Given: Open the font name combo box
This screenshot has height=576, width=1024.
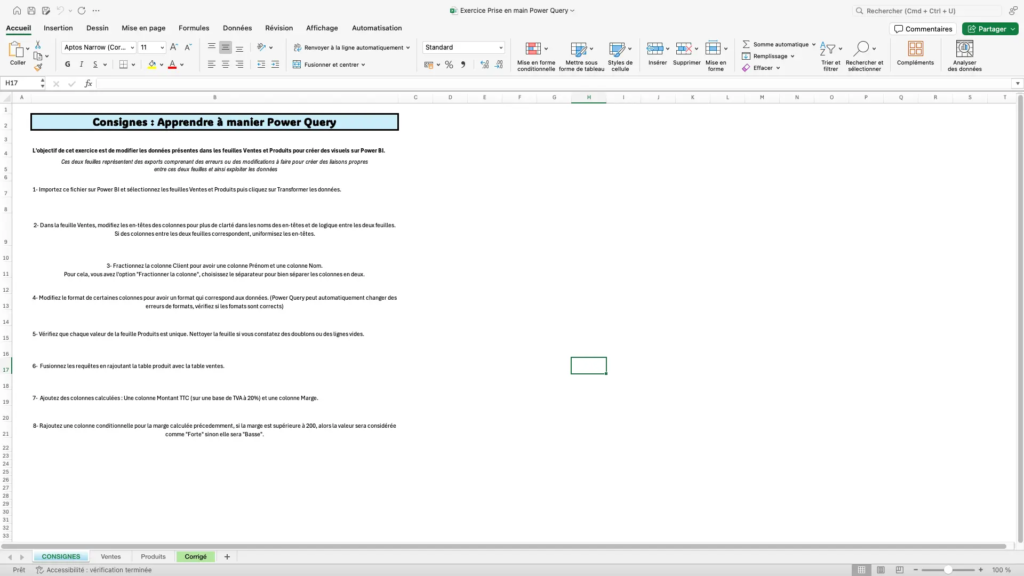Looking at the screenshot, I should click(x=99, y=47).
